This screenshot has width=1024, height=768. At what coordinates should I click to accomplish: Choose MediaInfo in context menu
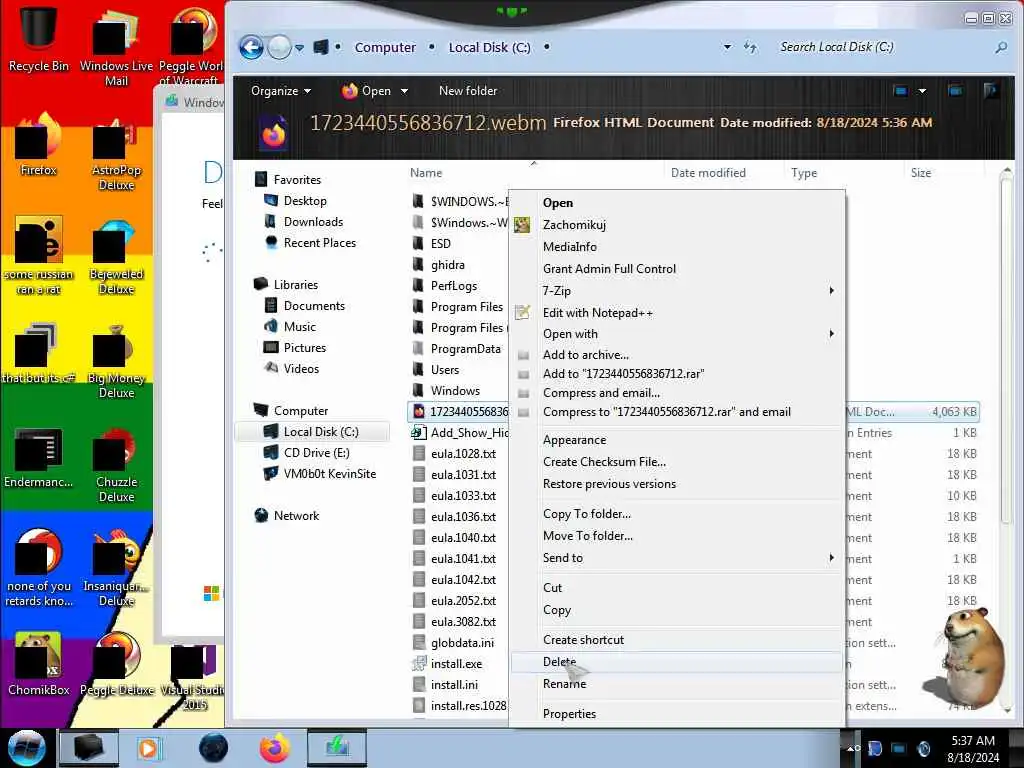point(677,247)
